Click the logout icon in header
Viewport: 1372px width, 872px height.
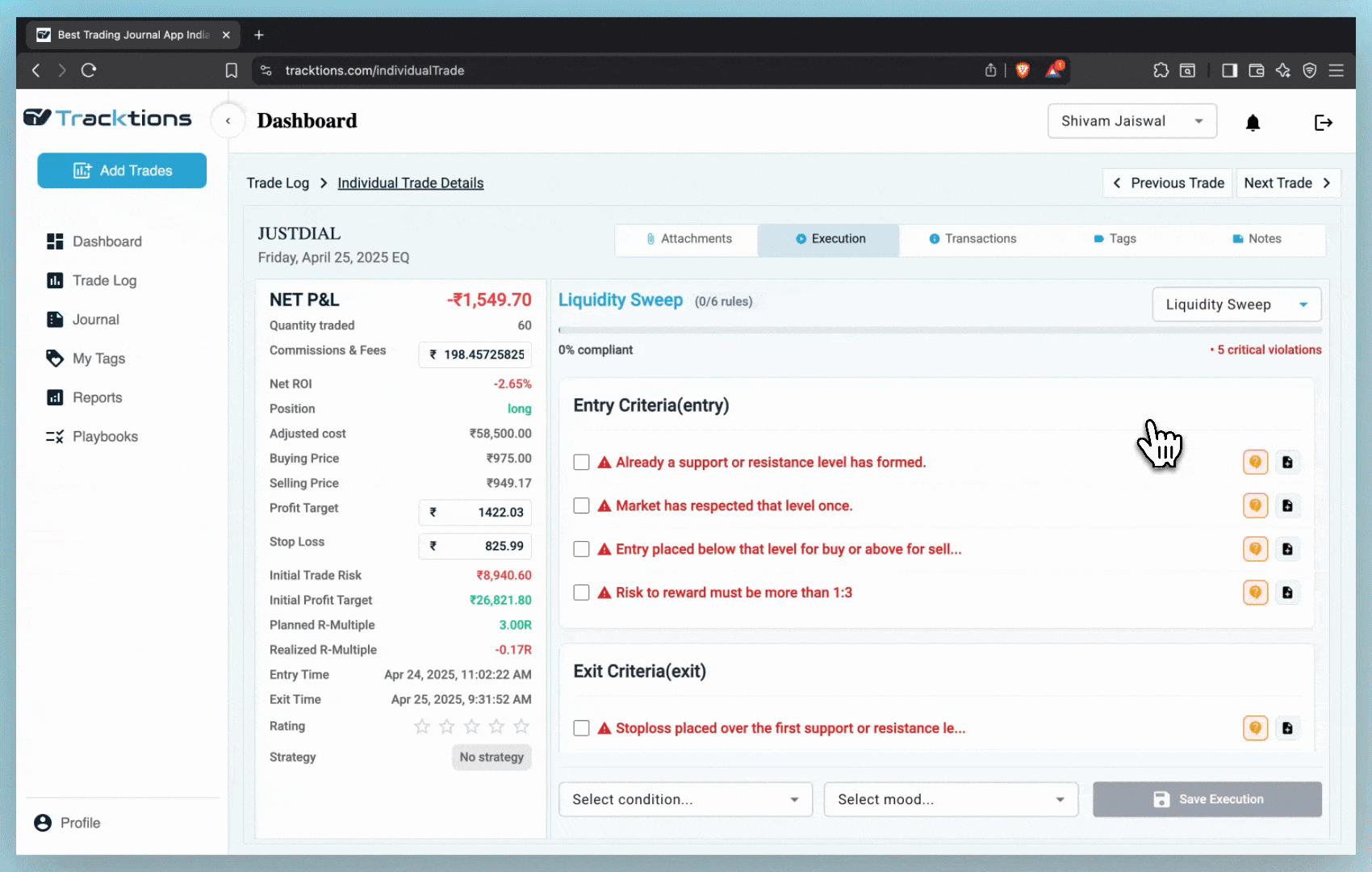[1323, 123]
